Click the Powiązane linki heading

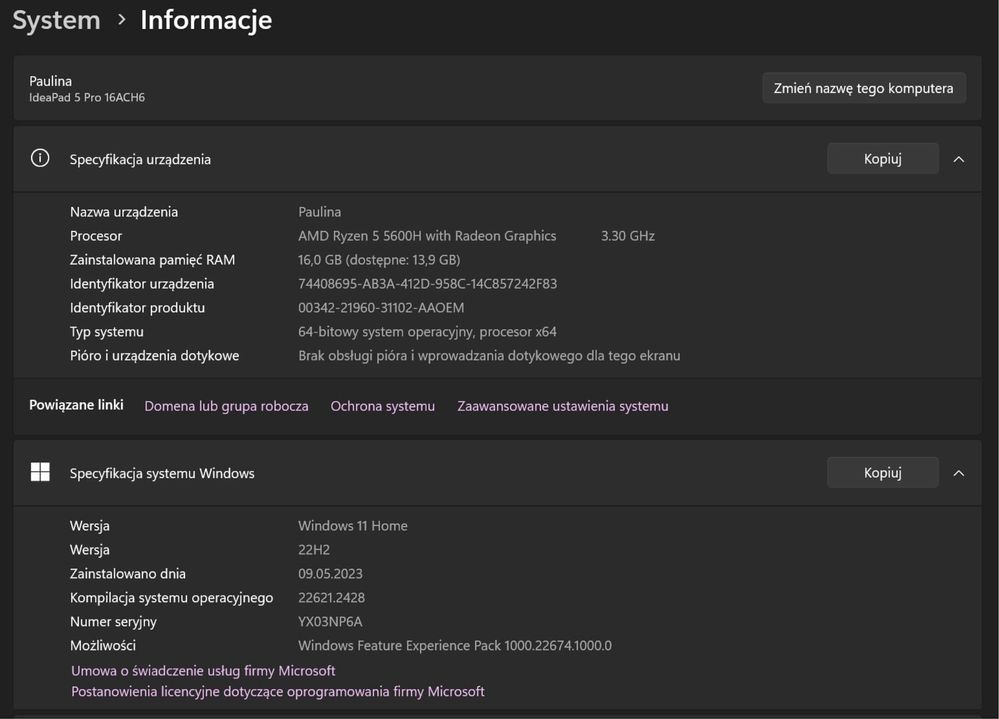(76, 405)
